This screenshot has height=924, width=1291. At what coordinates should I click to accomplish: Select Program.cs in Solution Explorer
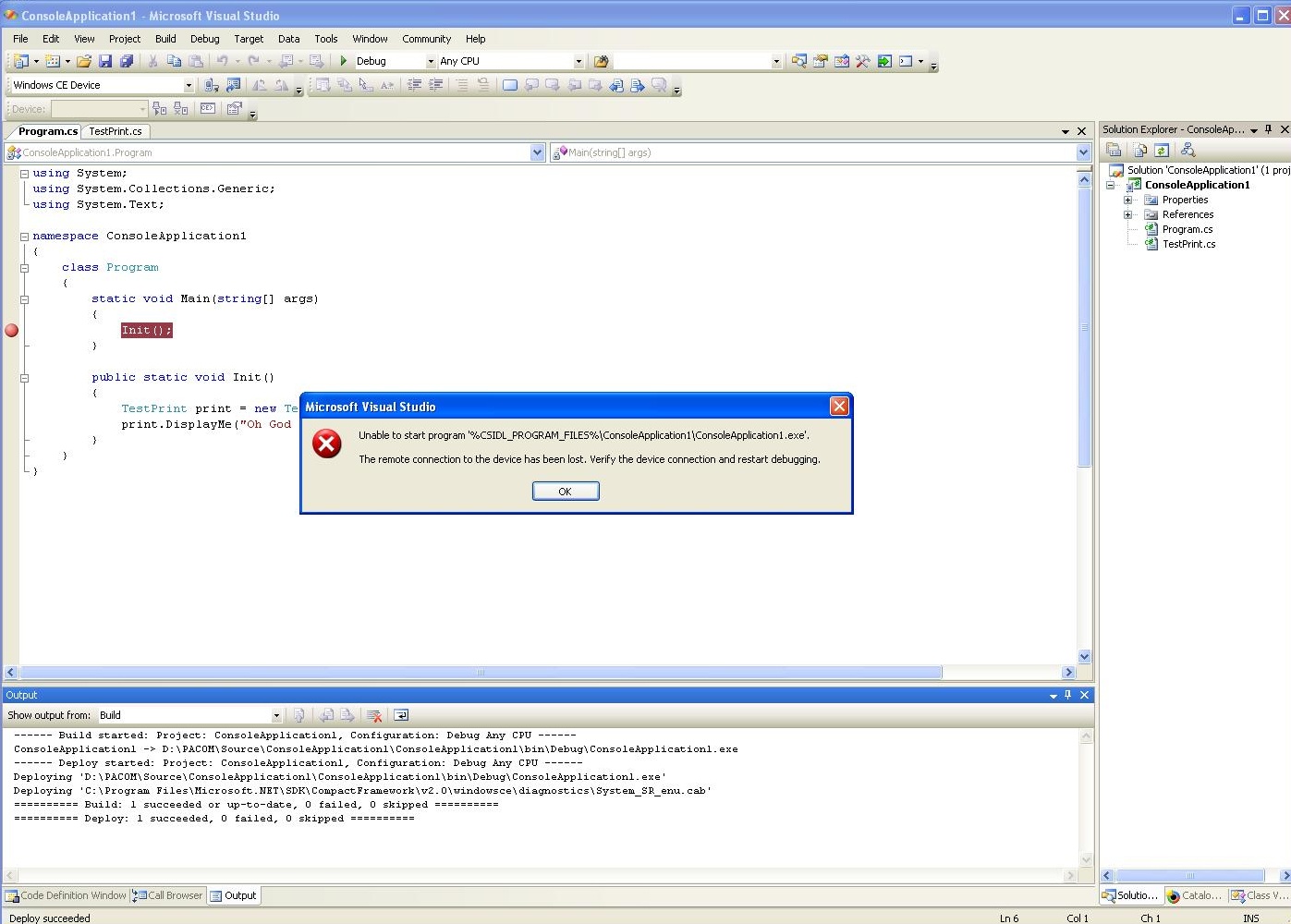pos(1187,229)
